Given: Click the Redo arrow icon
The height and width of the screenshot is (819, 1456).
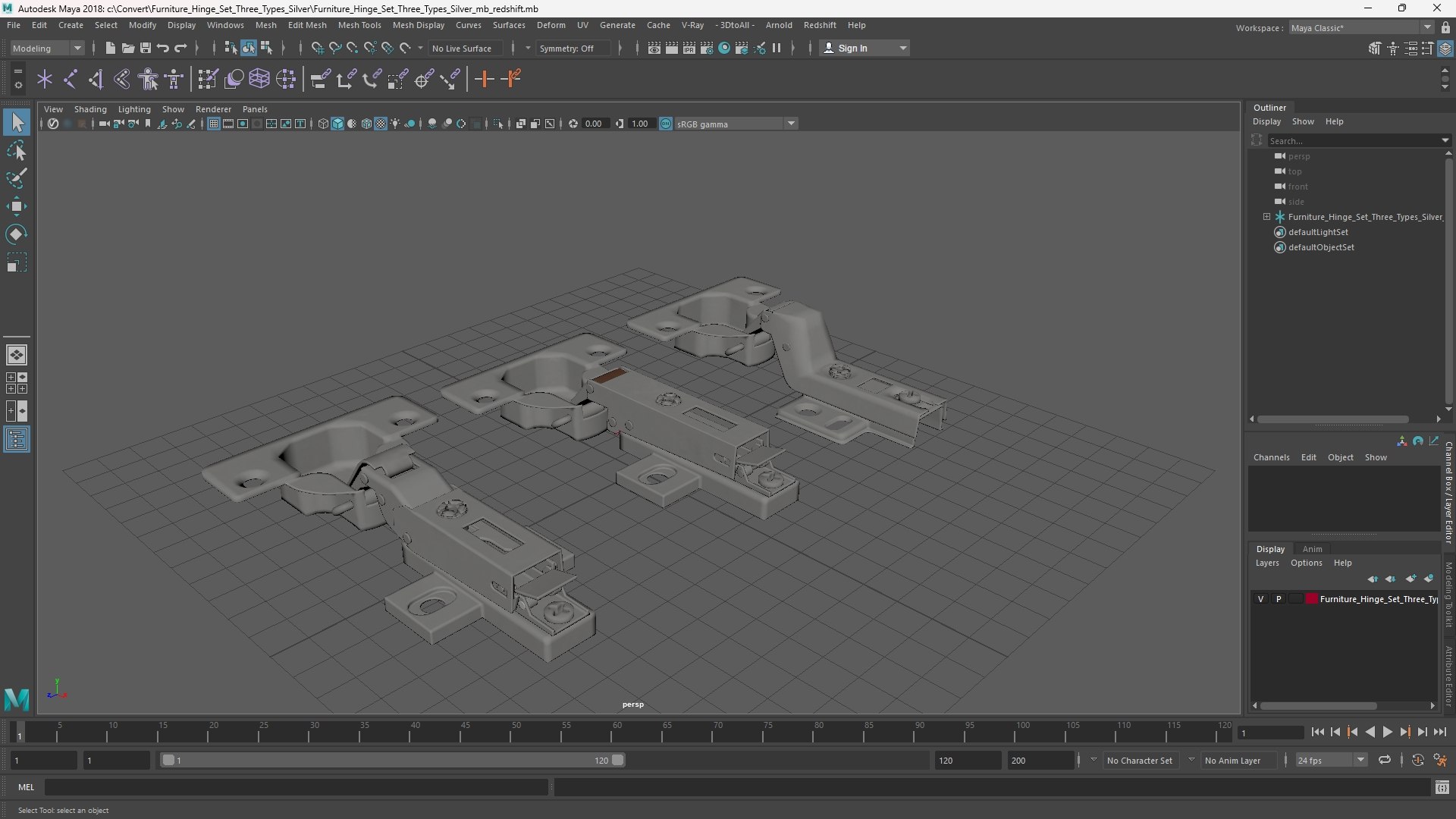Looking at the screenshot, I should coord(180,49).
